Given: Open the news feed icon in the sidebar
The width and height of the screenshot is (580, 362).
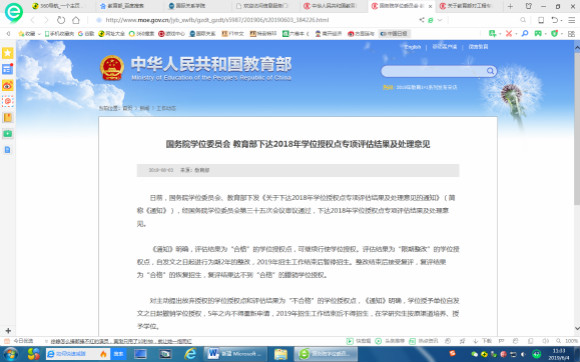Looking at the screenshot, I should click(x=8, y=69).
